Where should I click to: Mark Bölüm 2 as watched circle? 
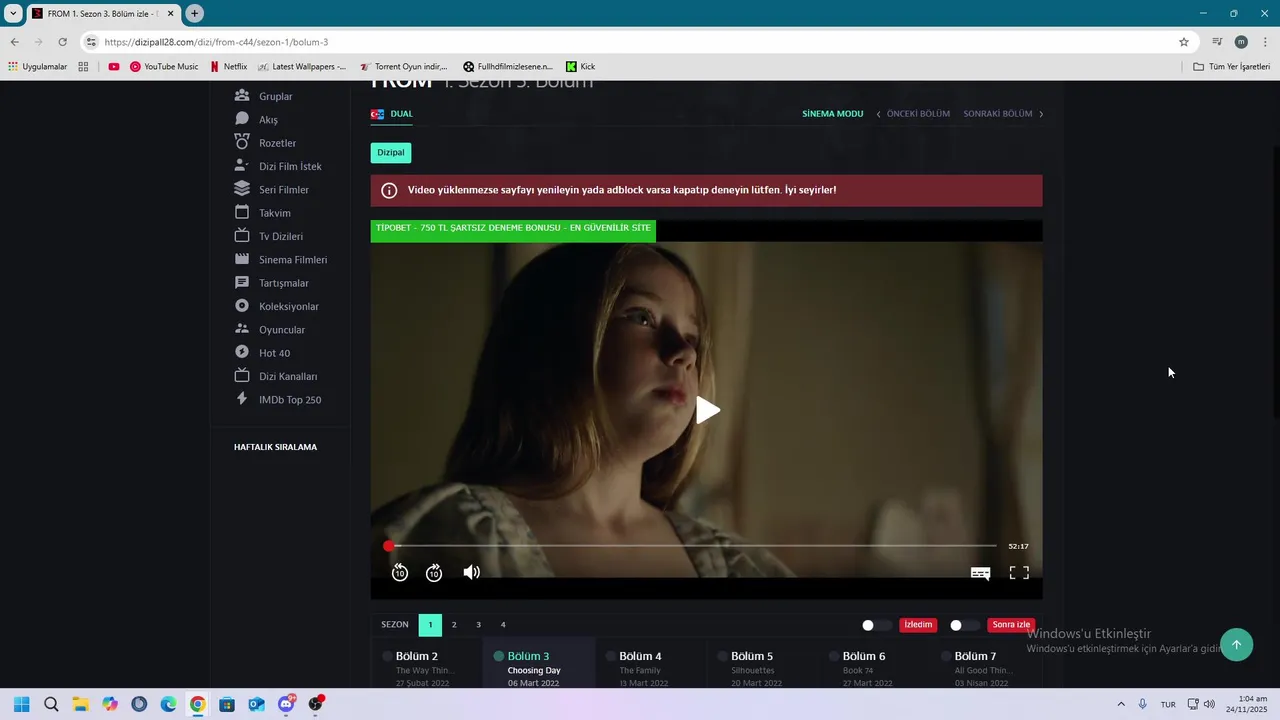tap(387, 656)
